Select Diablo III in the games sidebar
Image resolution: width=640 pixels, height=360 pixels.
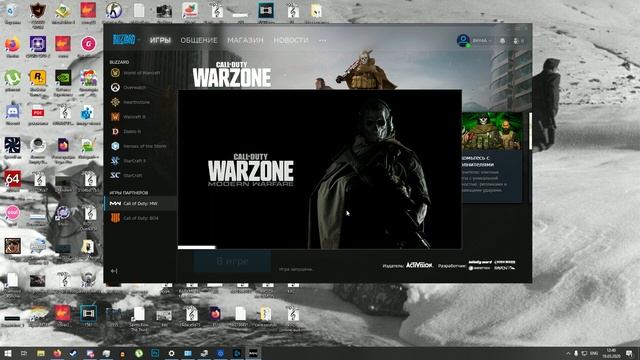(x=140, y=131)
